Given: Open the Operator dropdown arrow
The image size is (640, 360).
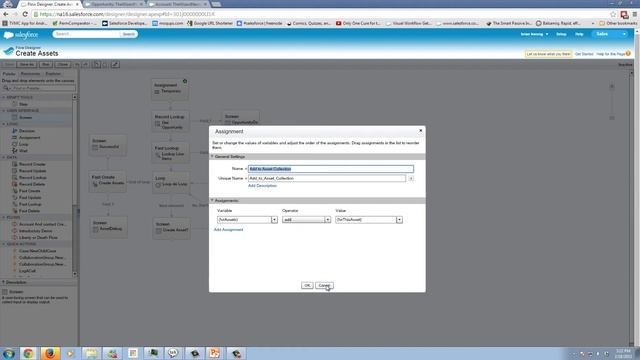Looking at the screenshot, I should coord(327,220).
